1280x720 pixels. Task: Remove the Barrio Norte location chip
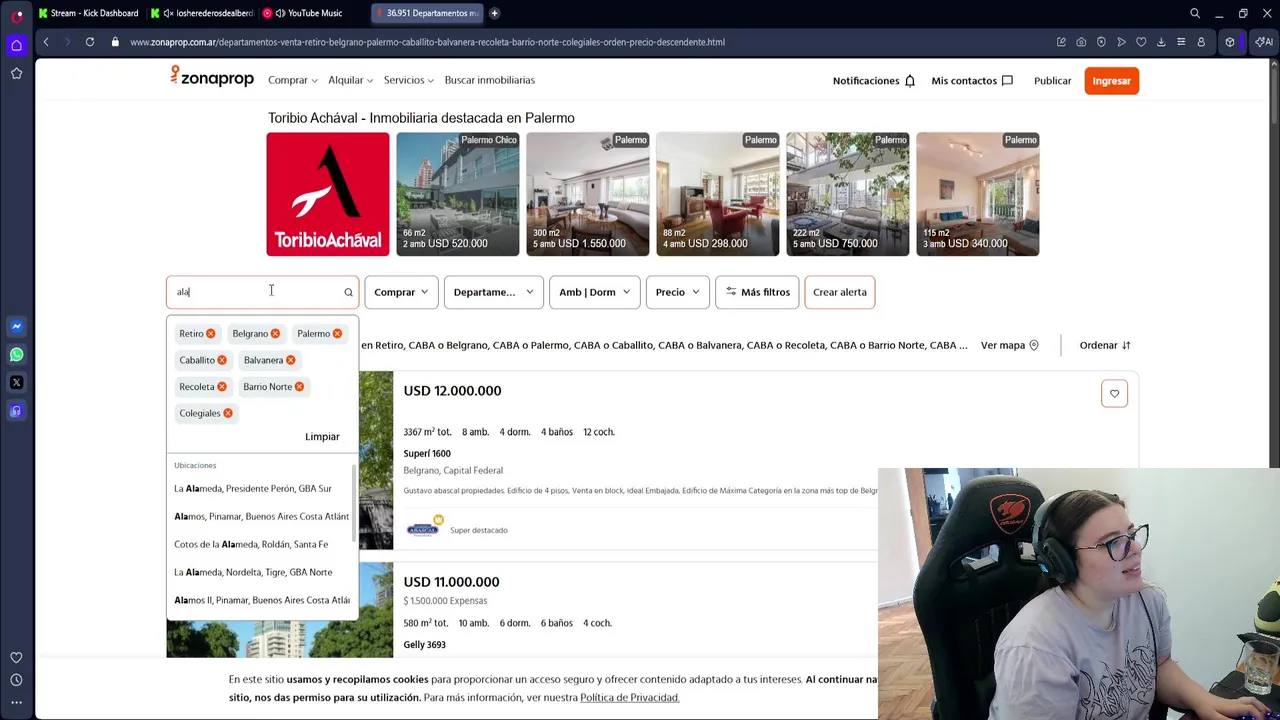coord(299,387)
